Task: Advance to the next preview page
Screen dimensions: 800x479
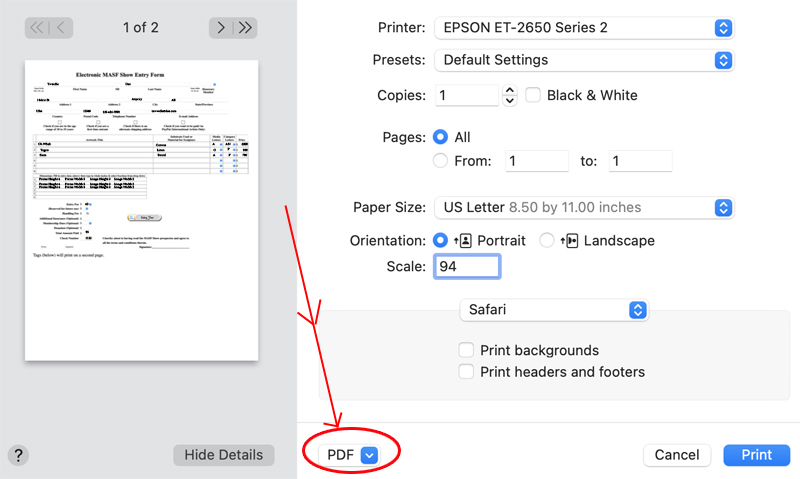Action: 221,28
